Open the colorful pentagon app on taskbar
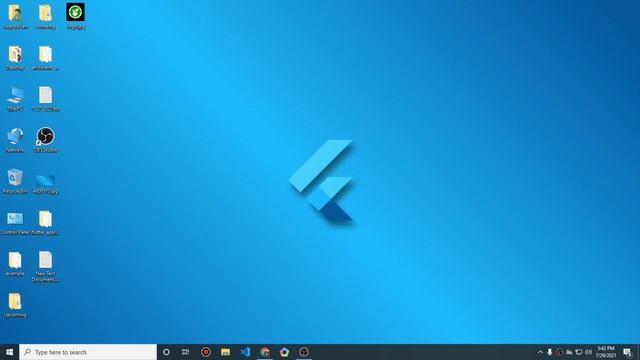This screenshot has height=360, width=640. click(x=284, y=352)
